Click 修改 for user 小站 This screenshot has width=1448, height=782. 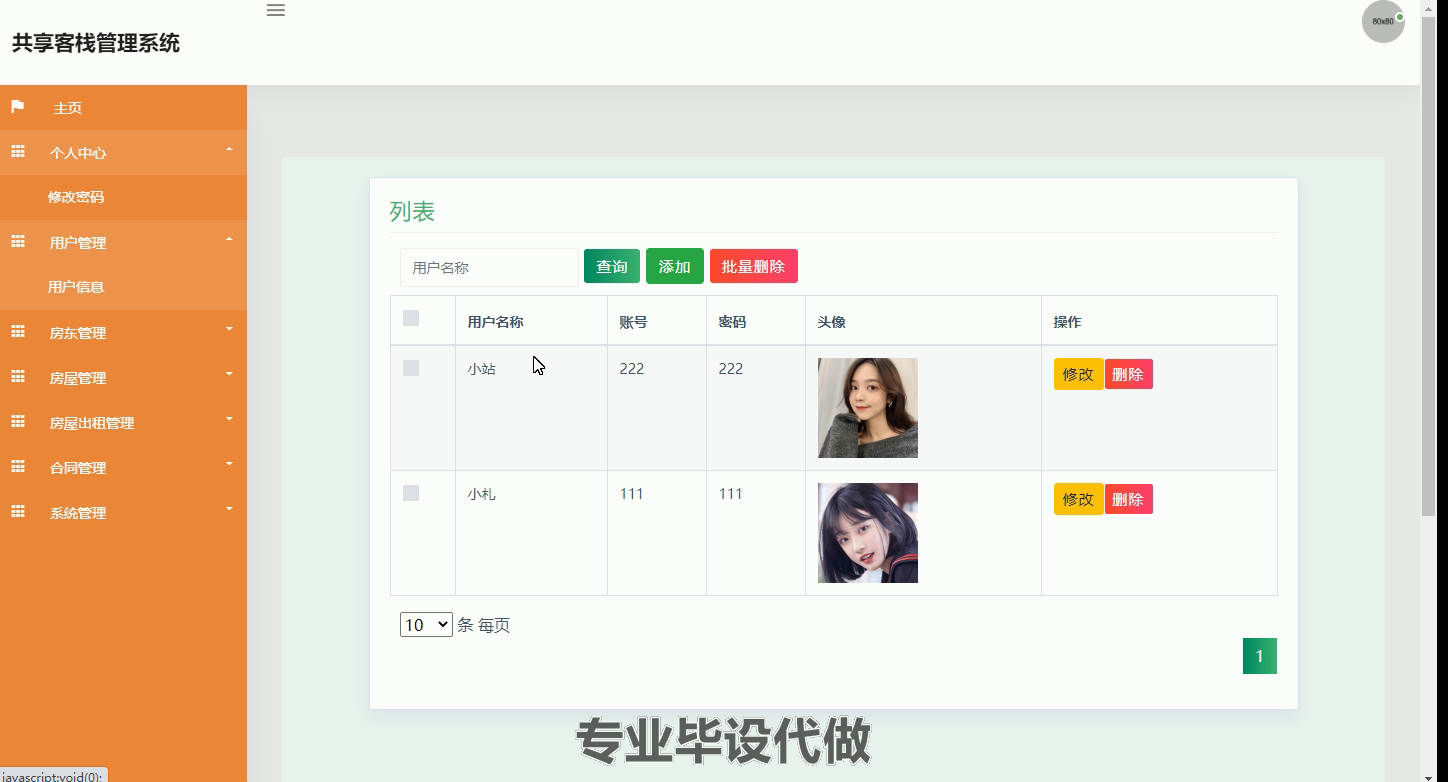(1078, 374)
